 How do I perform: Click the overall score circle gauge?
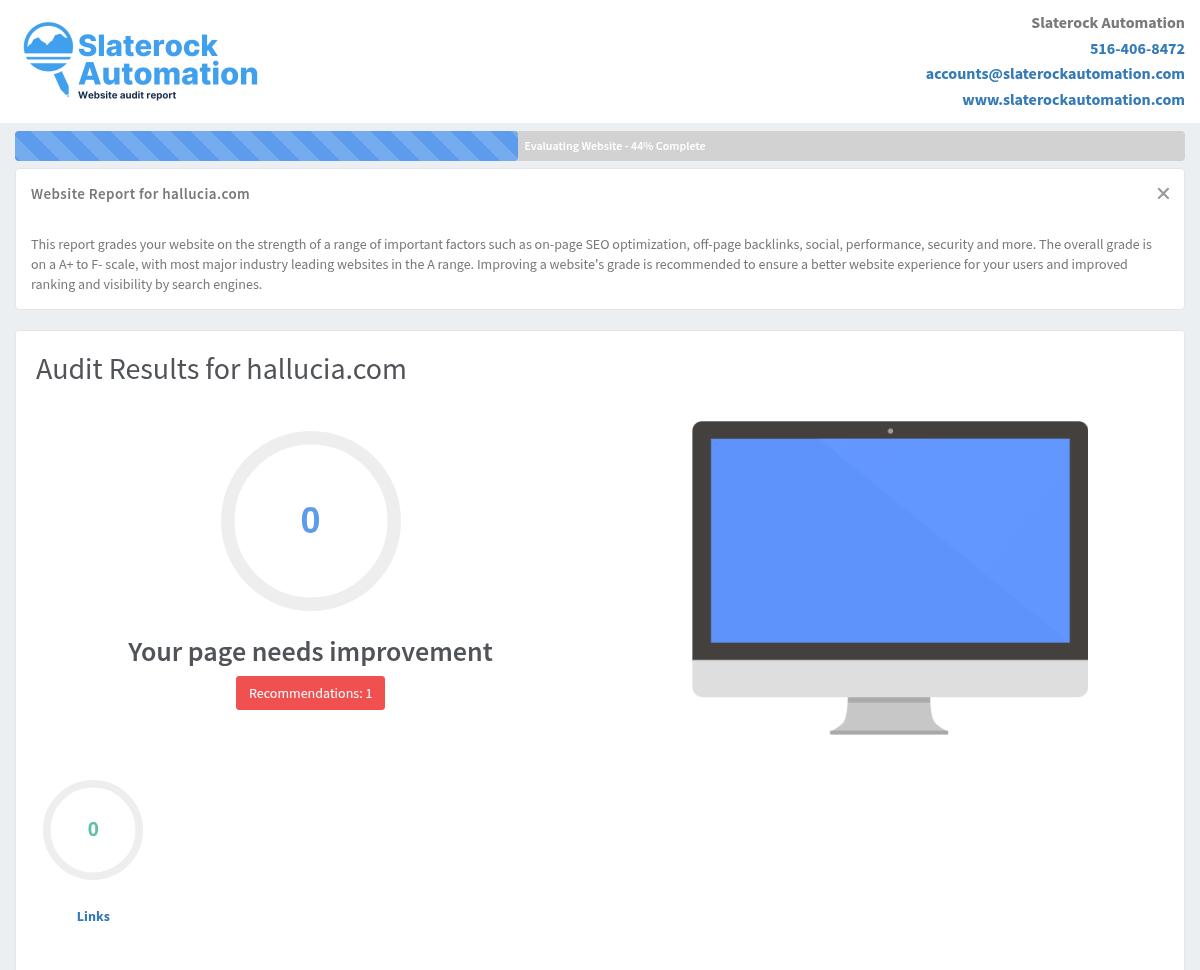(311, 521)
